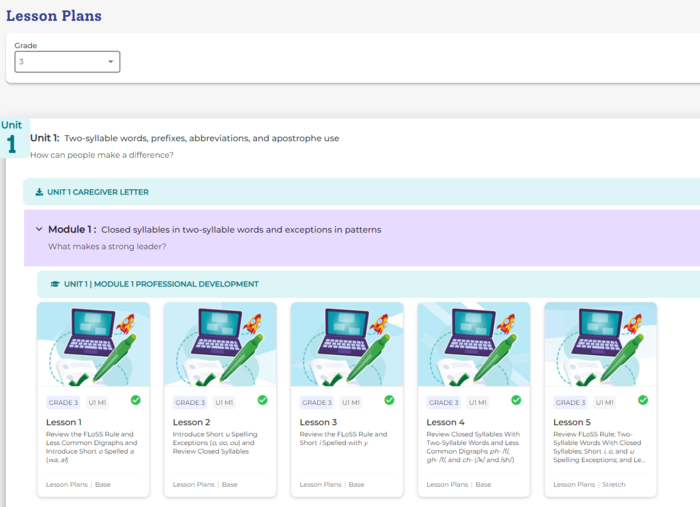Open Unit 1 Module 1 Professional Development
Image resolution: width=700 pixels, height=507 pixels.
(x=161, y=284)
